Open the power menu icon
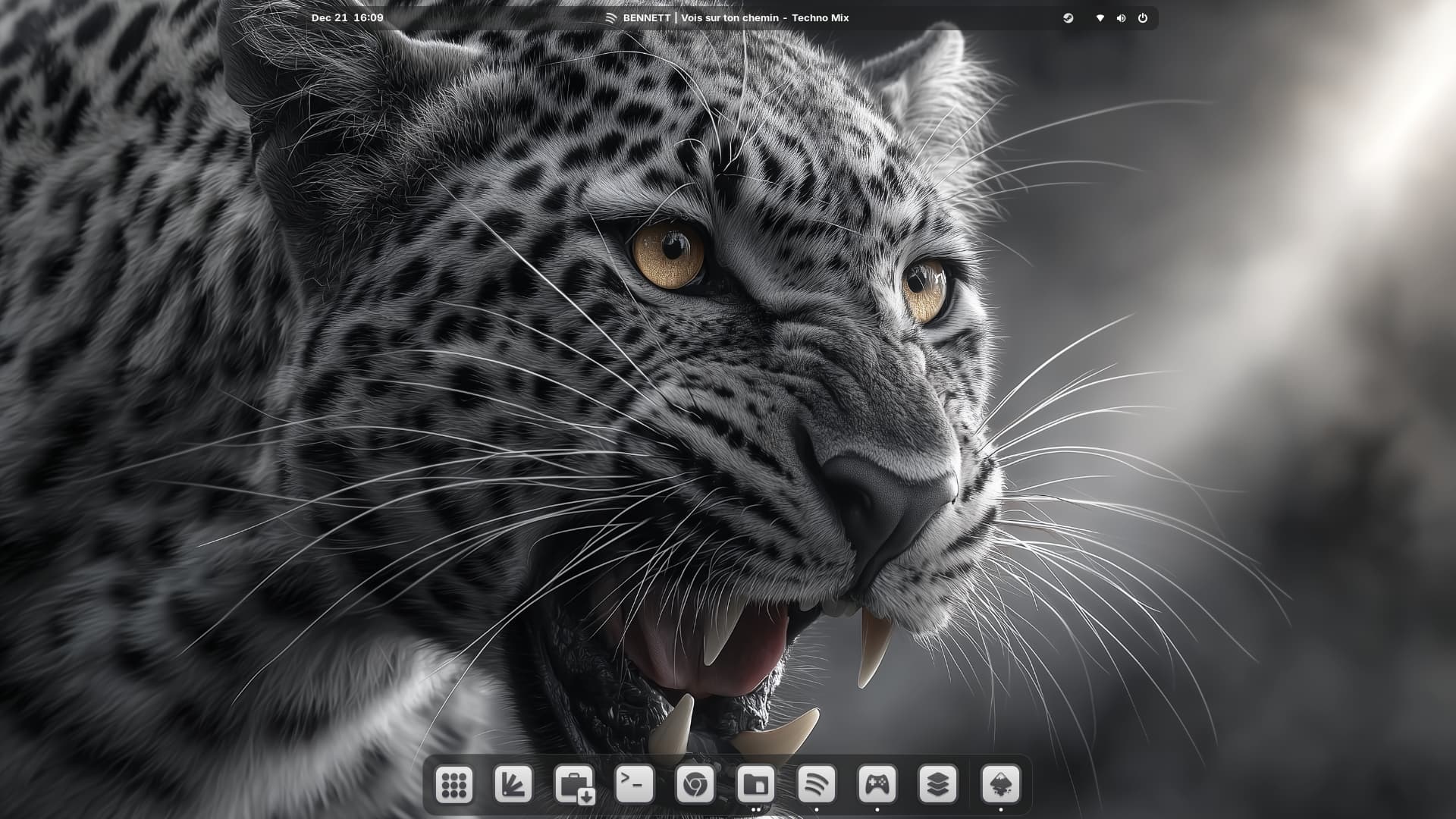This screenshot has height=819, width=1456. (1143, 18)
